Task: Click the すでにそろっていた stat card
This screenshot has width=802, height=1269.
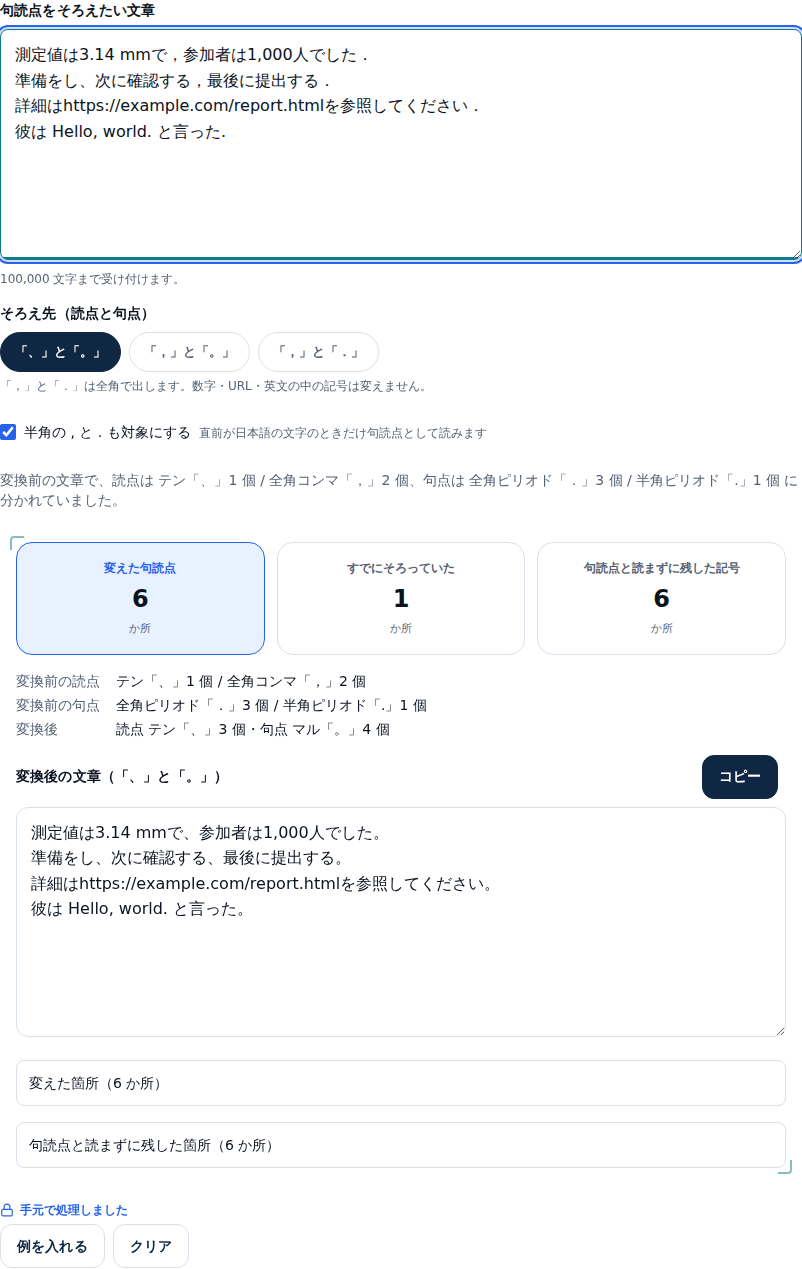Action: coord(401,598)
